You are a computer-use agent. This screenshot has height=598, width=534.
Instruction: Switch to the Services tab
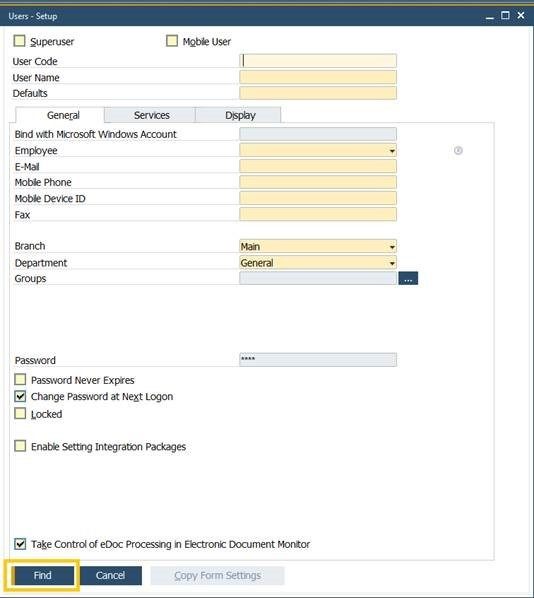(x=150, y=115)
